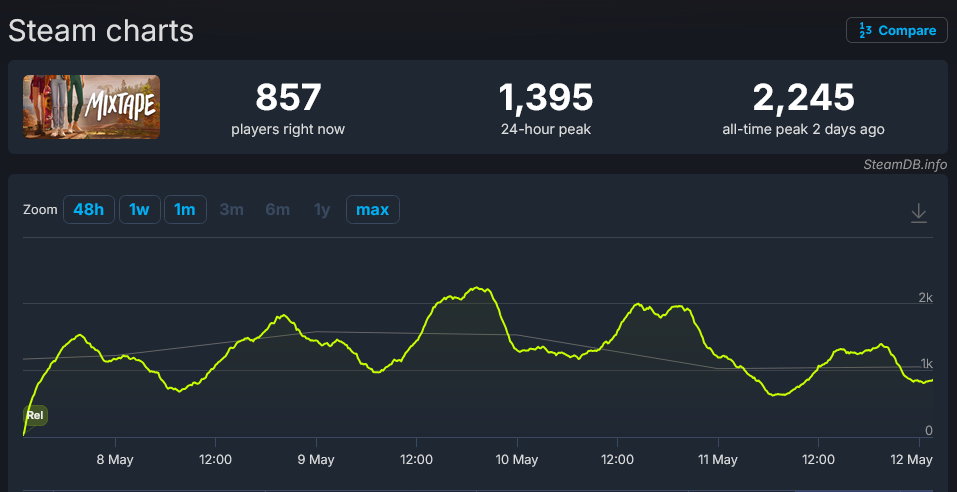Select the 1w zoom range
Image resolution: width=957 pixels, height=492 pixels.
[139, 209]
